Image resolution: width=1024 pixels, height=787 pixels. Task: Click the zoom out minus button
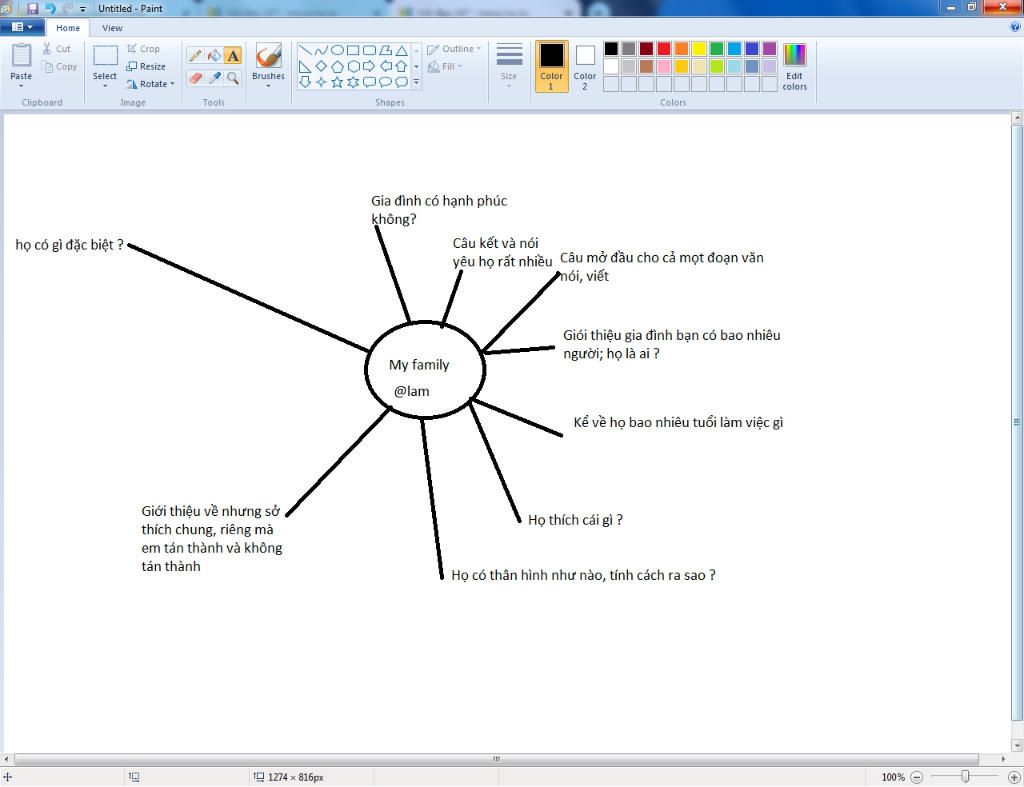tap(916, 777)
